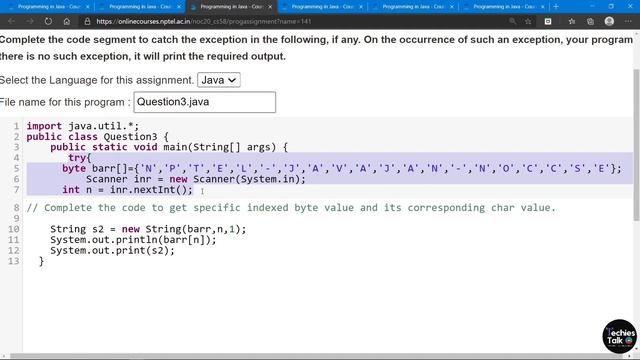This screenshot has width=640, height=360.
Task: Click the onlinecourses.nptel.ac.in address bar URL
Action: coord(204,21)
